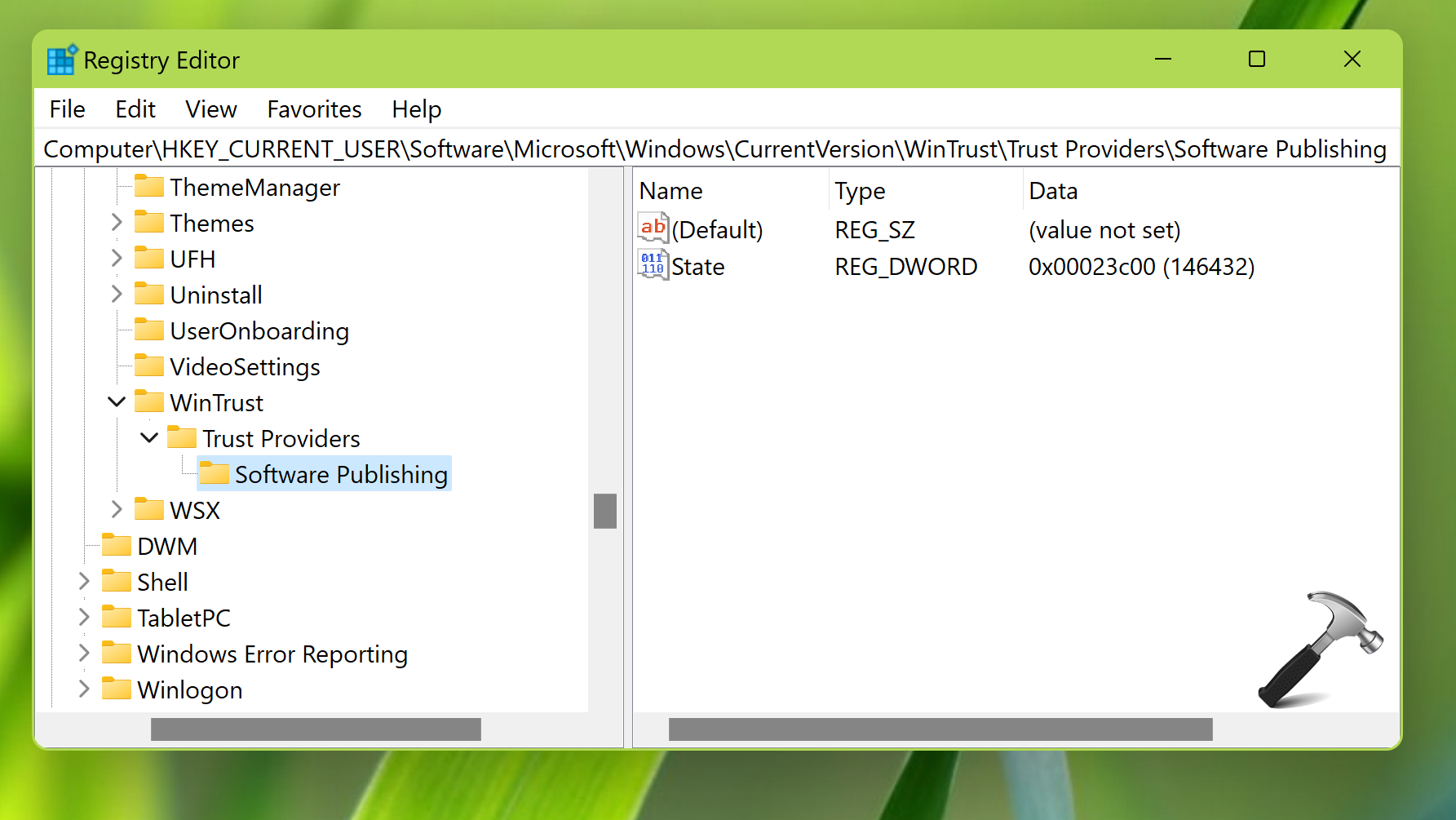Click the VideoSettings folder icon
This screenshot has width=1456, height=820.
pyautogui.click(x=149, y=366)
